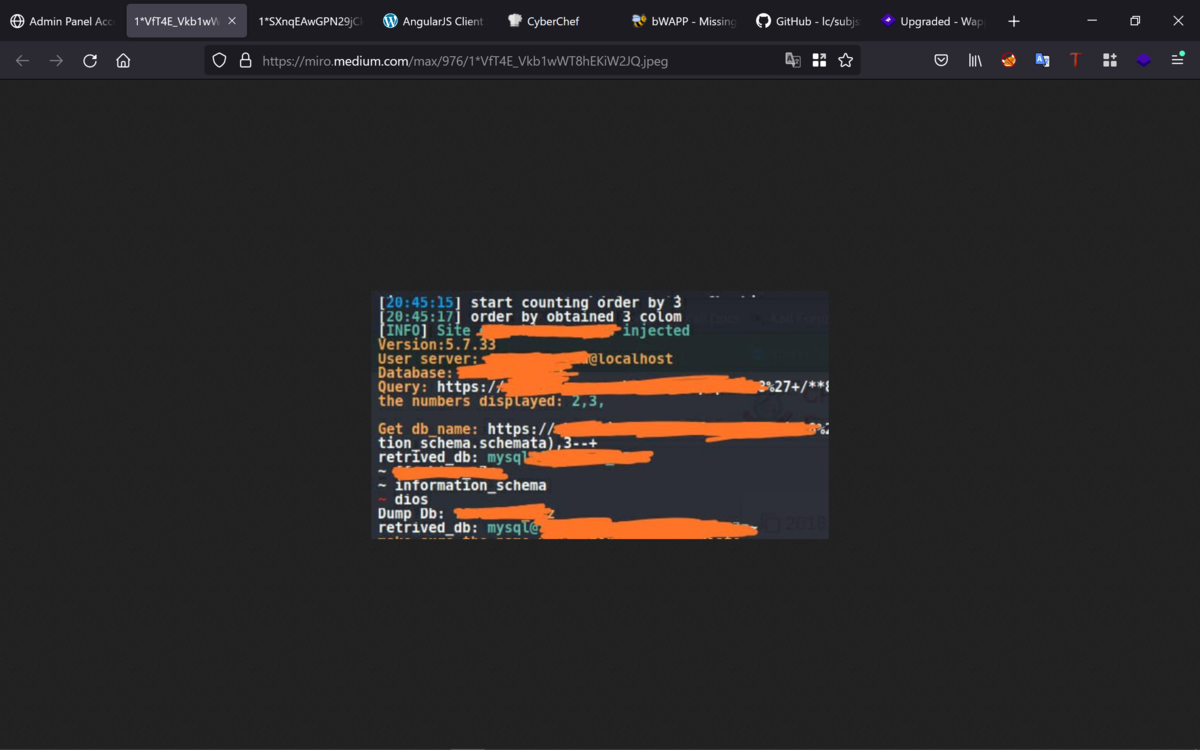Reload the current image page
Viewport: 1200px width, 750px height.
tap(90, 61)
